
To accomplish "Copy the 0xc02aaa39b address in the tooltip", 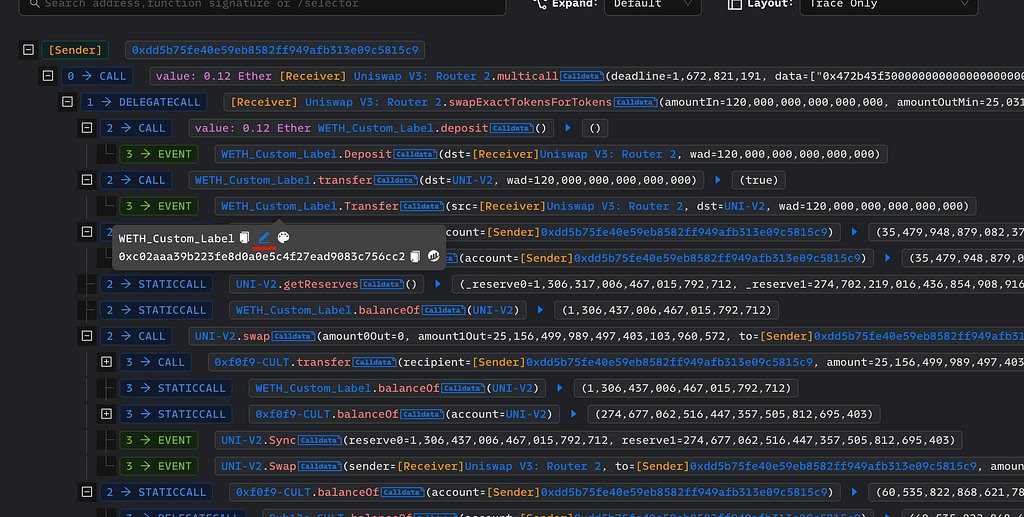I will coord(415,257).
